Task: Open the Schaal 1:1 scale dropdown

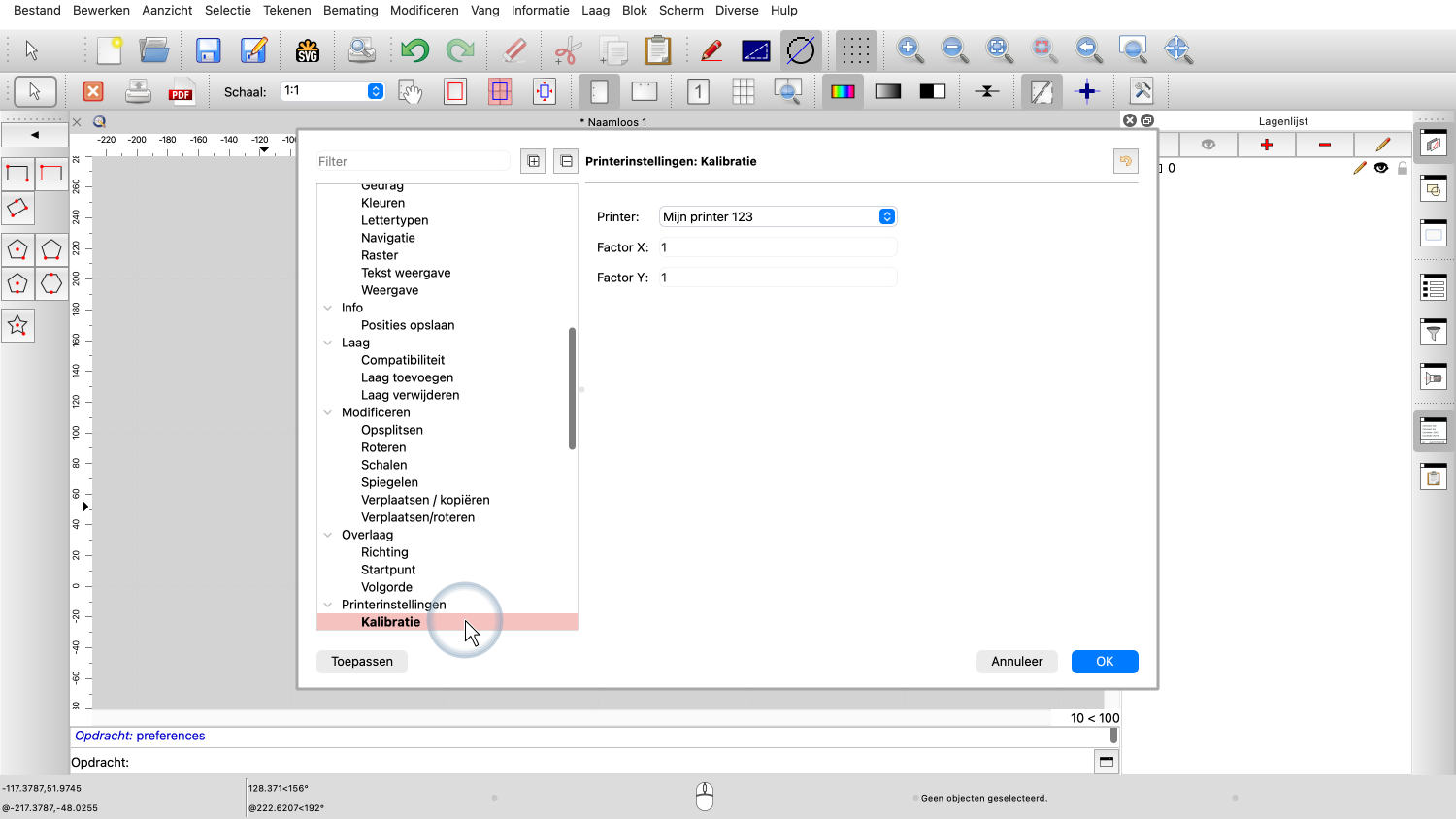Action: (375, 91)
